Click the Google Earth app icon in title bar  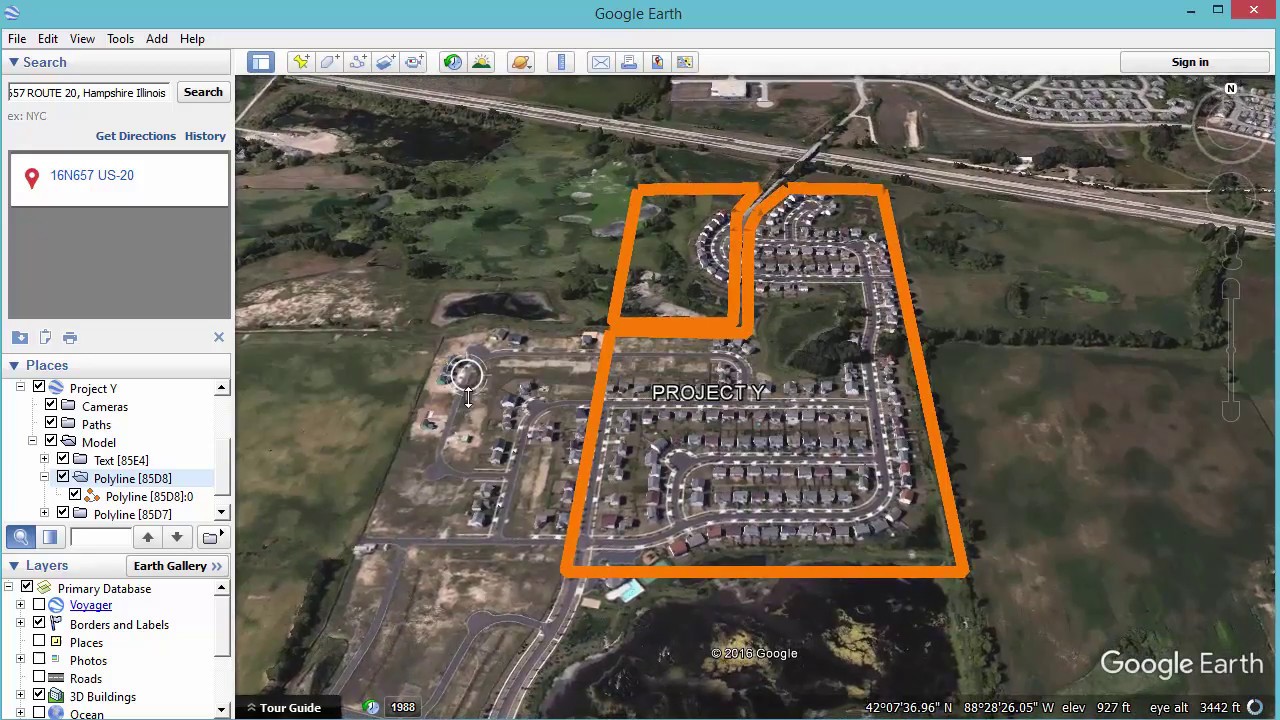click(12, 13)
